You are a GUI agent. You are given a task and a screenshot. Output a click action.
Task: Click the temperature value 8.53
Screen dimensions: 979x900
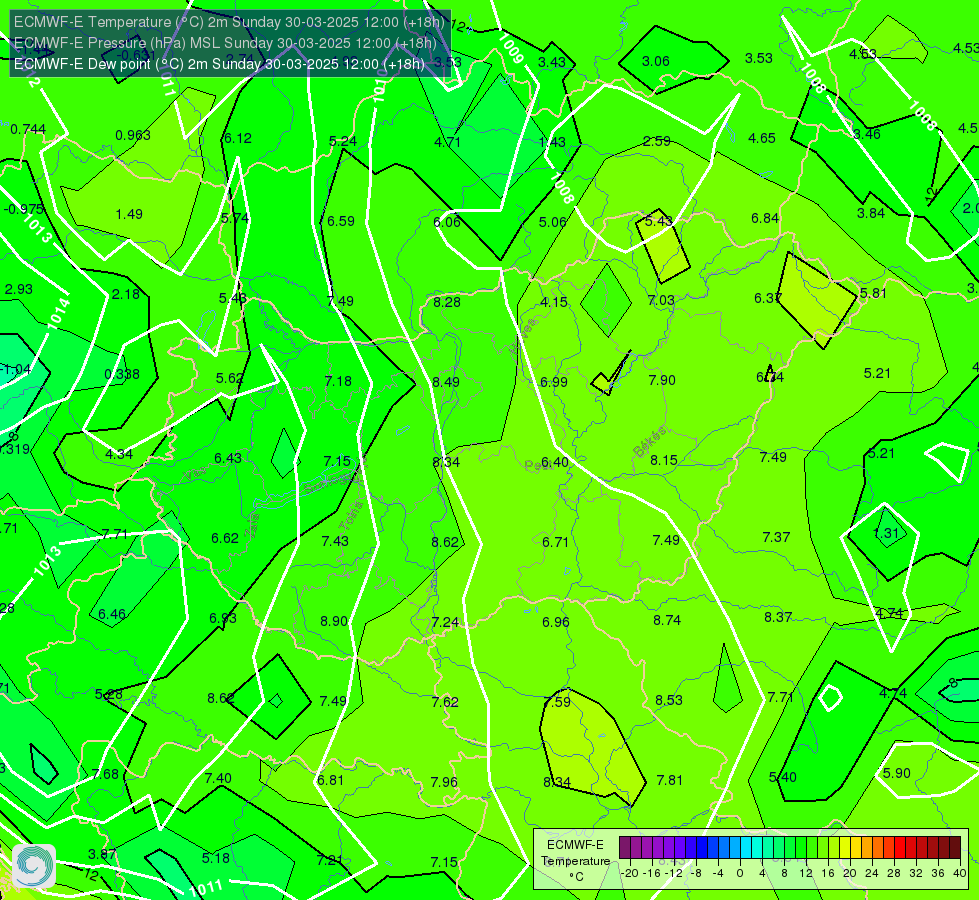(x=669, y=700)
